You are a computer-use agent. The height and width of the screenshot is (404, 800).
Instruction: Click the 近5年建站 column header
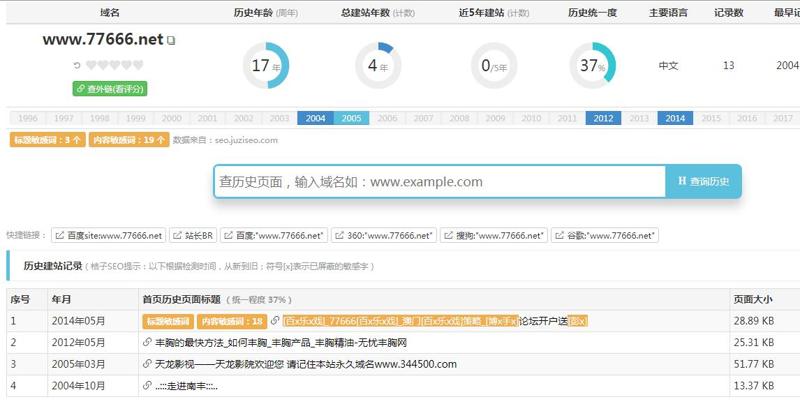coord(493,13)
